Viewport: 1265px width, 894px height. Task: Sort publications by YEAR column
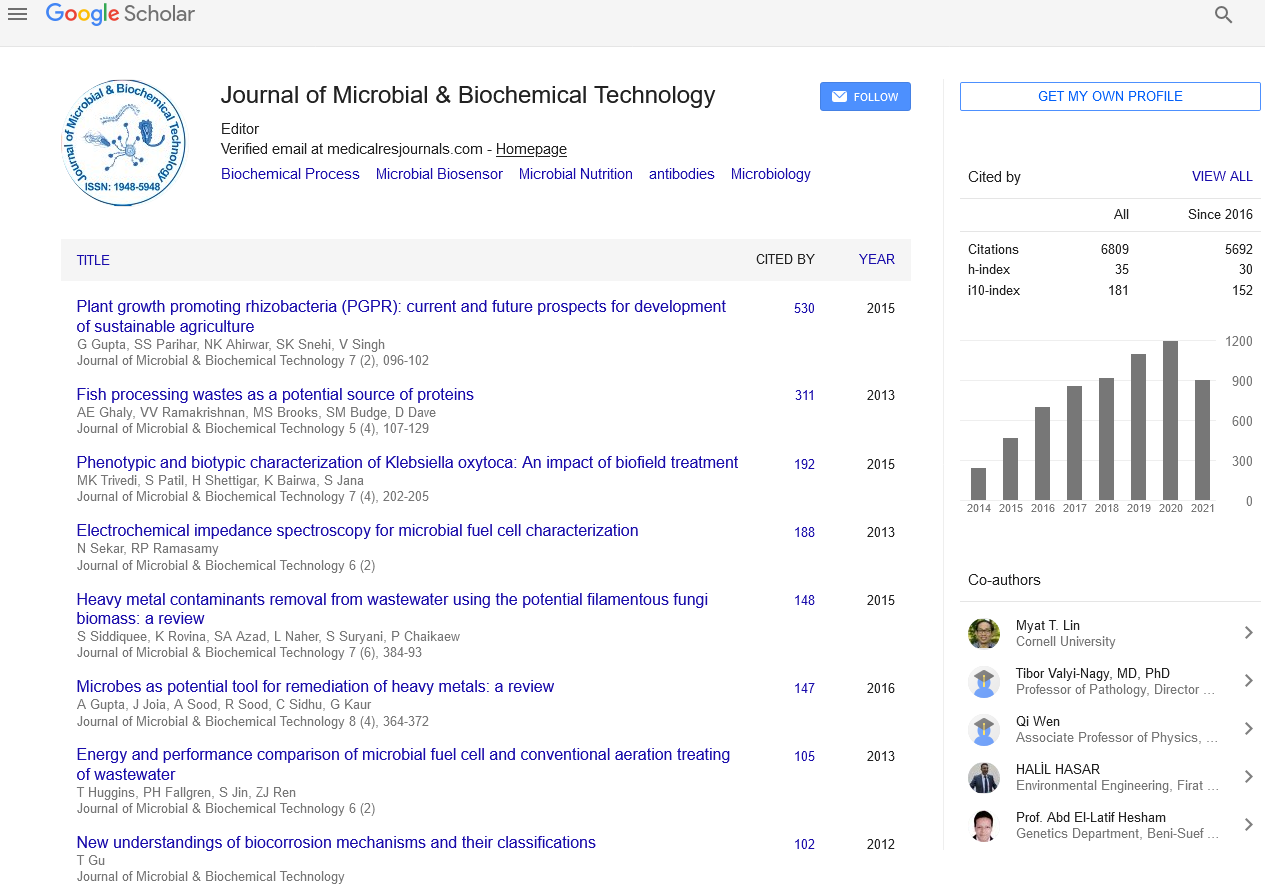pyautogui.click(x=876, y=260)
